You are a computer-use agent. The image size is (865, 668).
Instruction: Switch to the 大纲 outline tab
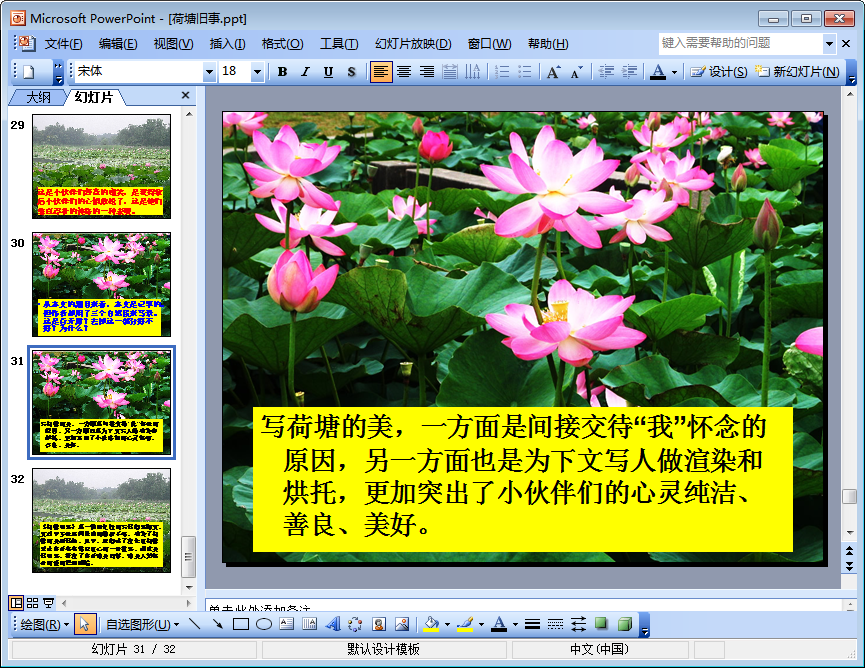[x=39, y=97]
